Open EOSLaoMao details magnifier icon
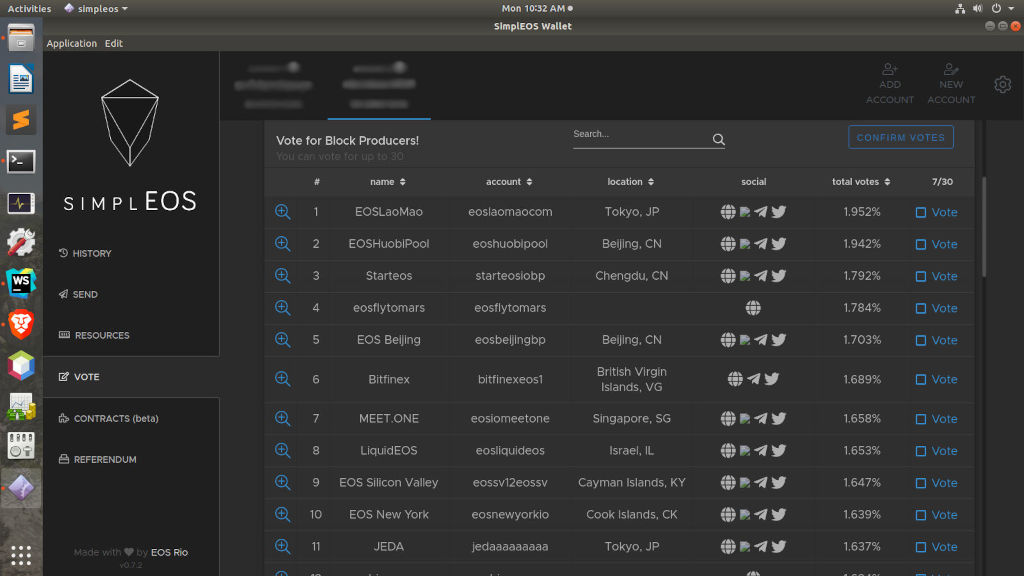The width and height of the screenshot is (1024, 576). coord(283,212)
